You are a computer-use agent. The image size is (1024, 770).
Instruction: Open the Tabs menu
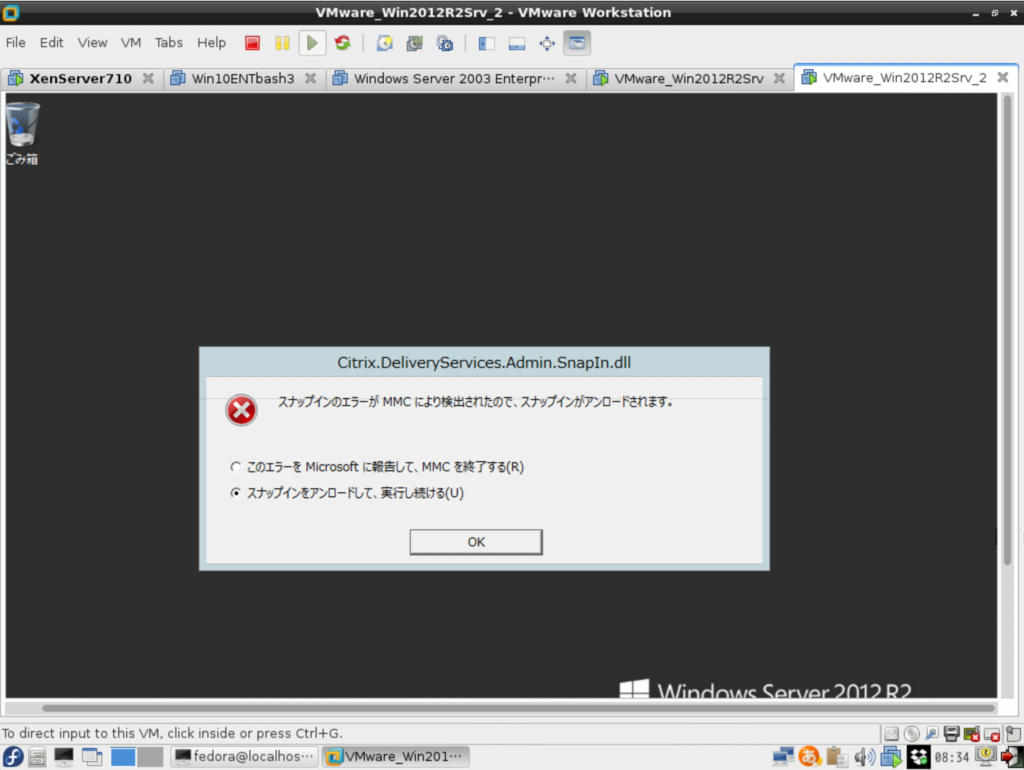(x=168, y=43)
